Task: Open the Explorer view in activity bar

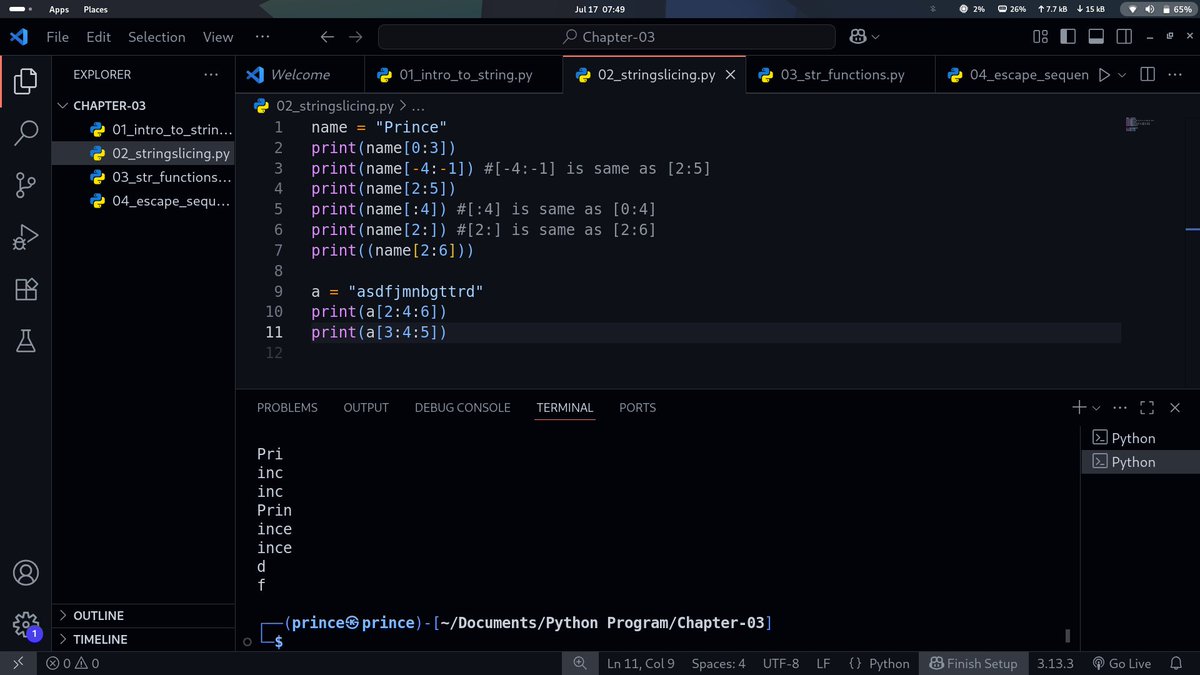Action: (26, 81)
